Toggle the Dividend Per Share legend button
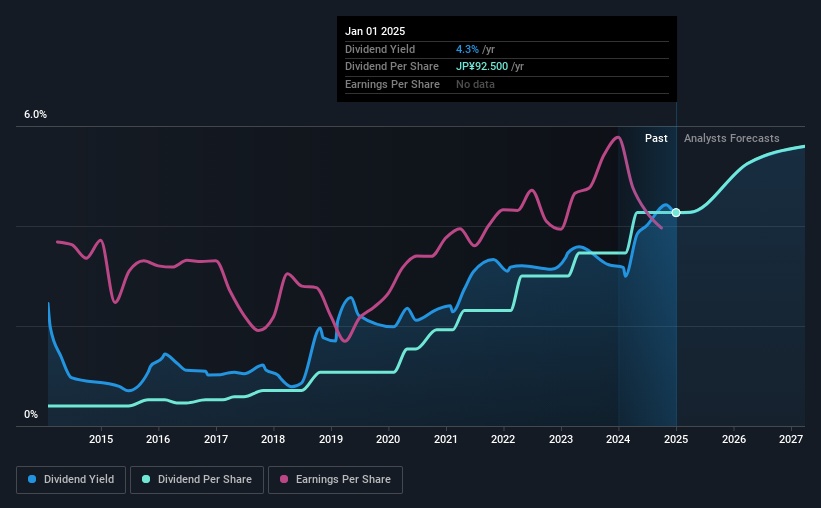 click(x=197, y=480)
